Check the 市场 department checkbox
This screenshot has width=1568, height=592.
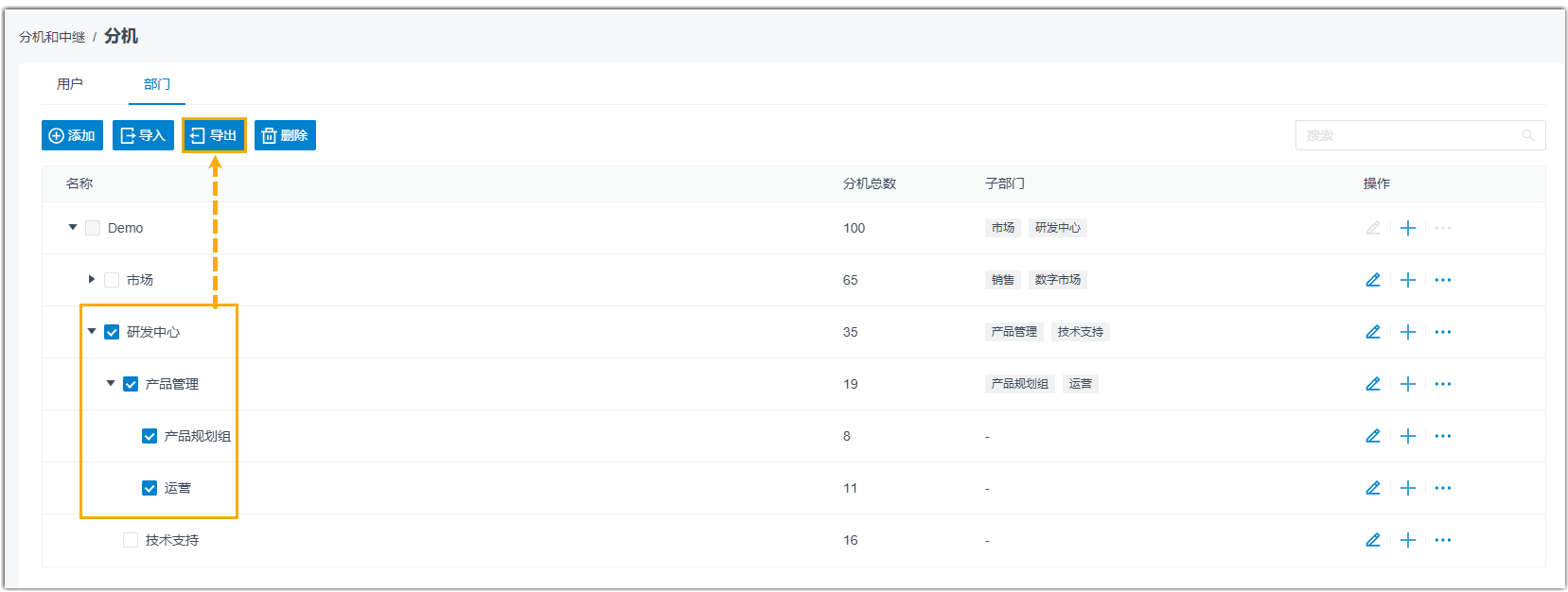coord(112,280)
